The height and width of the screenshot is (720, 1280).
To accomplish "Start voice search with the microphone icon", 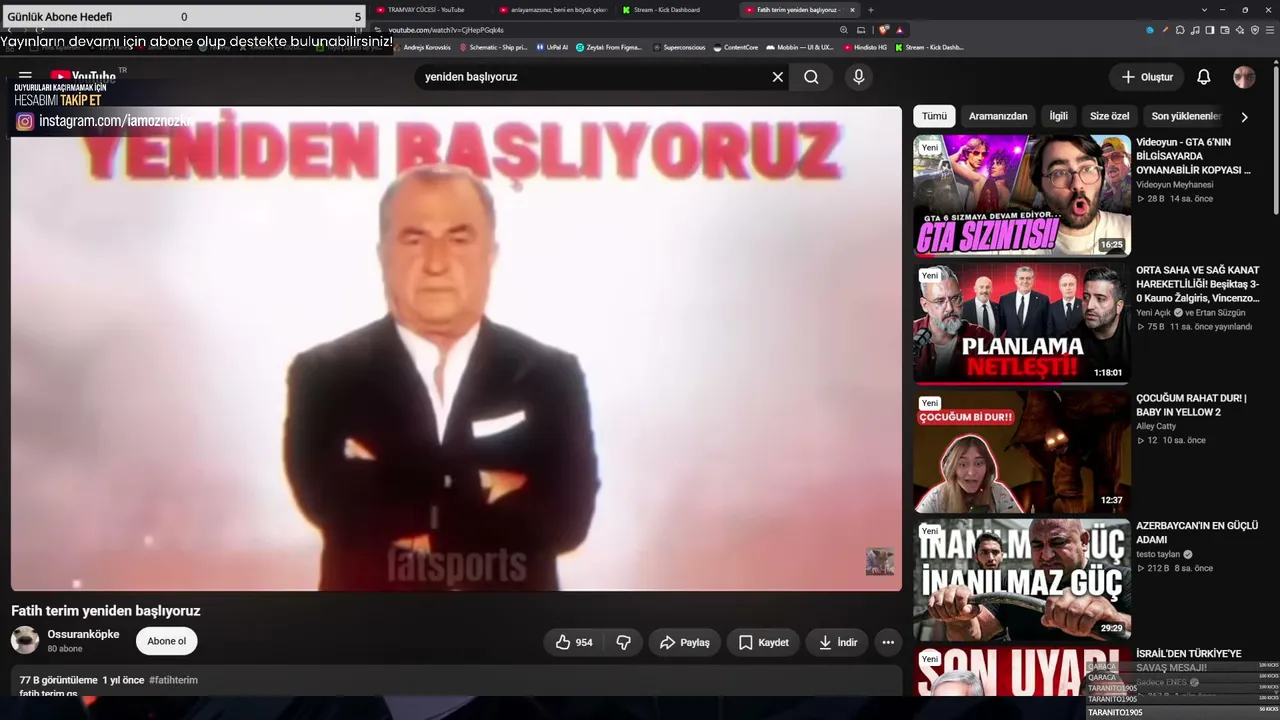I will tap(858, 77).
